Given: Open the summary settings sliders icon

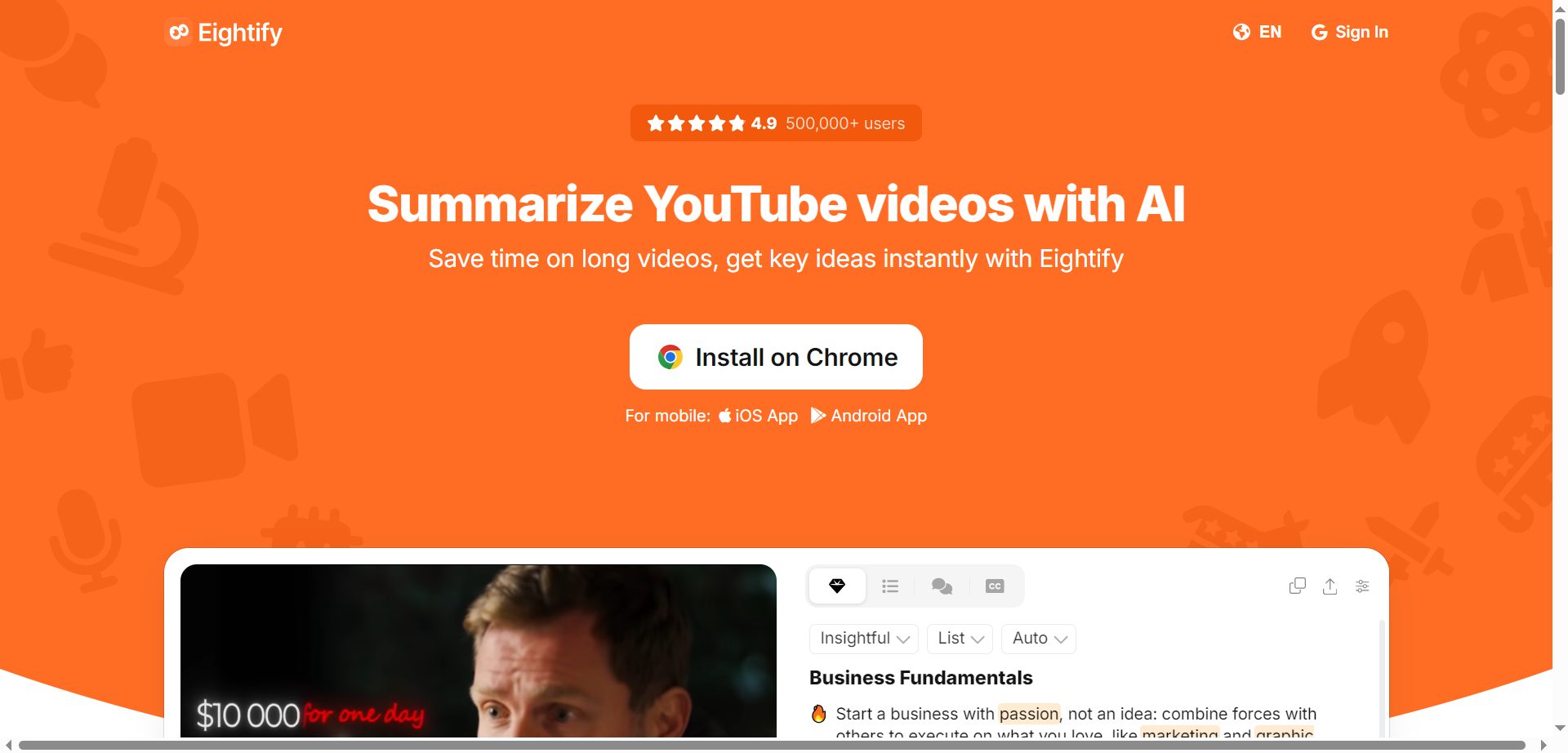Looking at the screenshot, I should [x=1362, y=586].
